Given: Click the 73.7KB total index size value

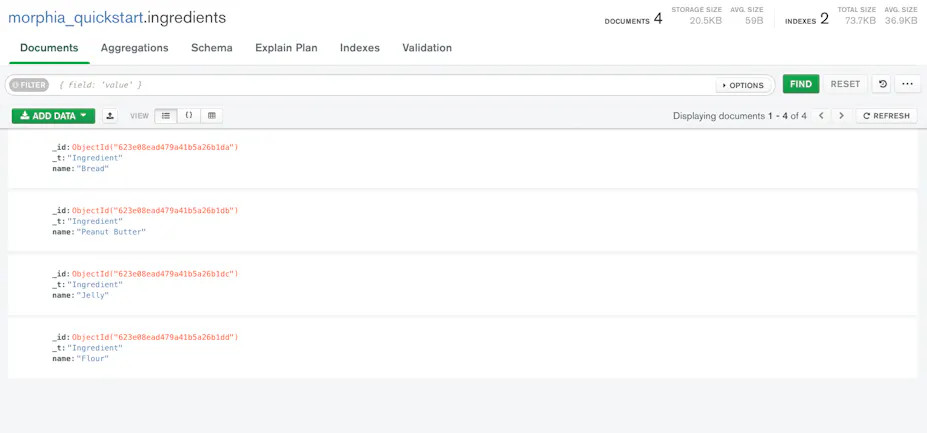Looking at the screenshot, I should (860, 21).
